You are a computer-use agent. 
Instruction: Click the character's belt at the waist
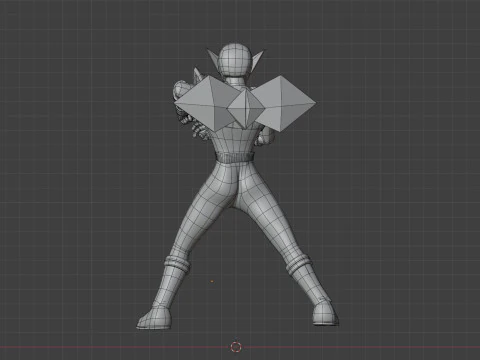click(235, 157)
